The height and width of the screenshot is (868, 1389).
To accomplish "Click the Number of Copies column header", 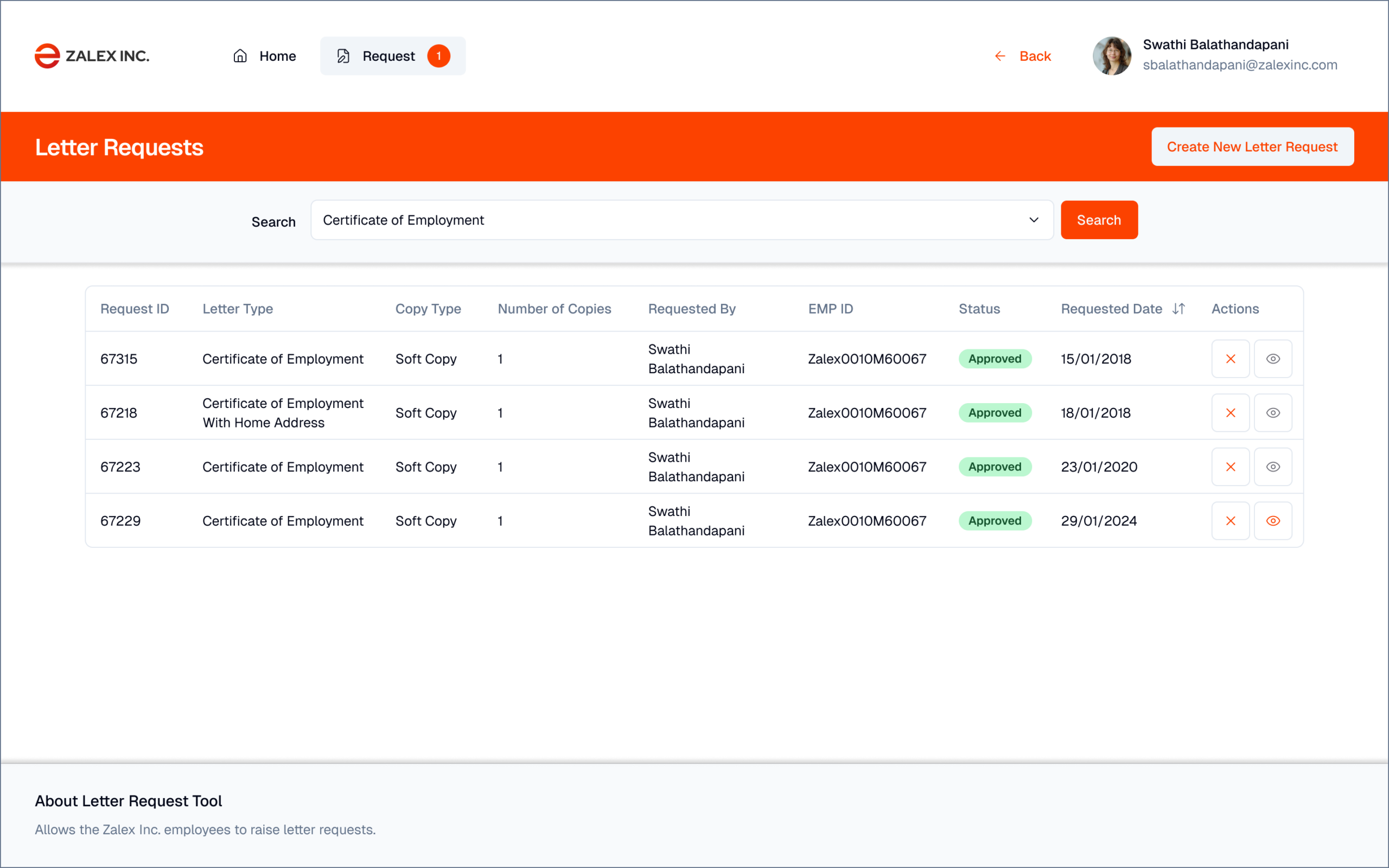I will [x=555, y=309].
